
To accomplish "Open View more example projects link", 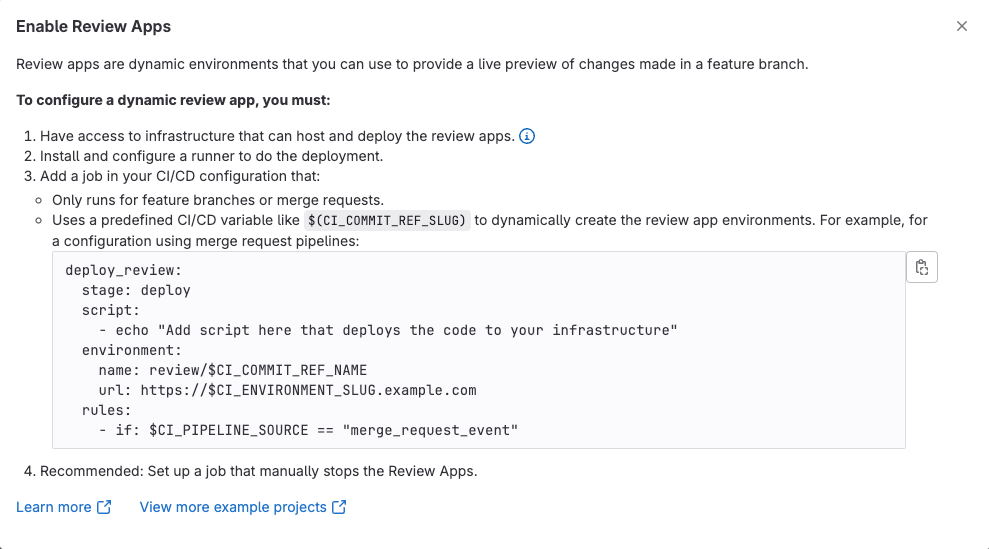I will (233, 507).
